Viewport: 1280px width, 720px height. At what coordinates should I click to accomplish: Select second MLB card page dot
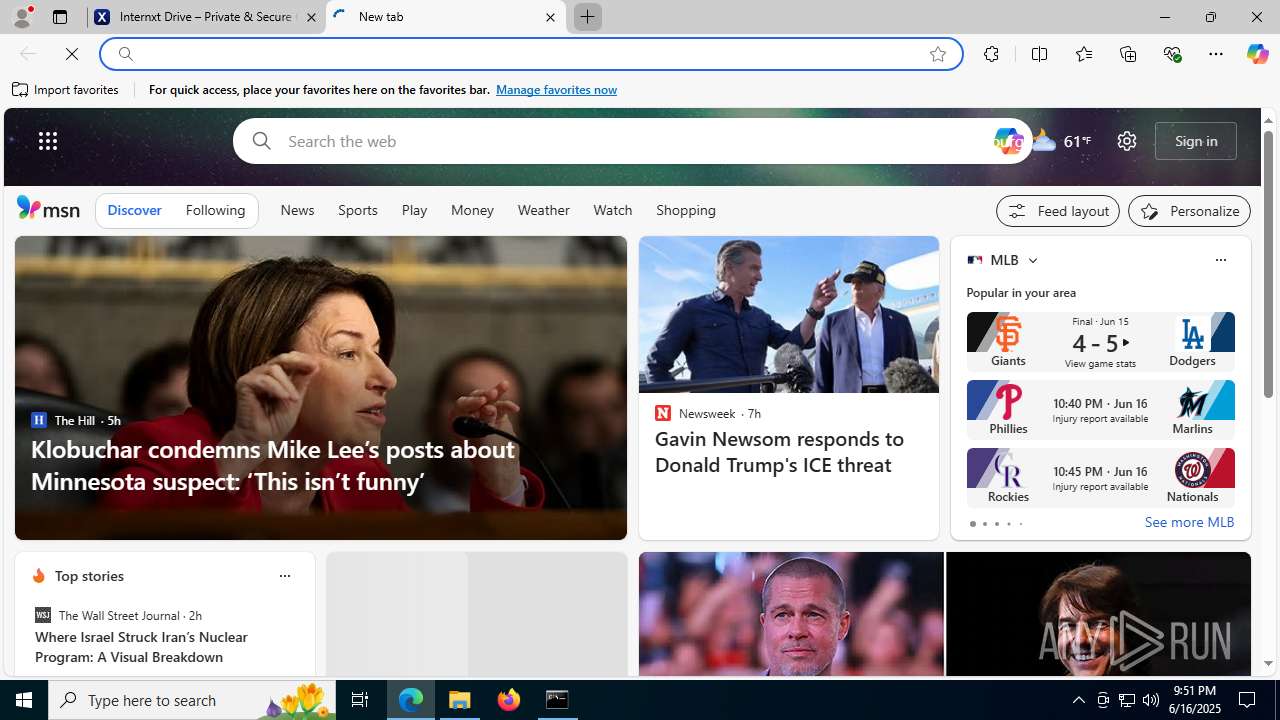click(984, 524)
